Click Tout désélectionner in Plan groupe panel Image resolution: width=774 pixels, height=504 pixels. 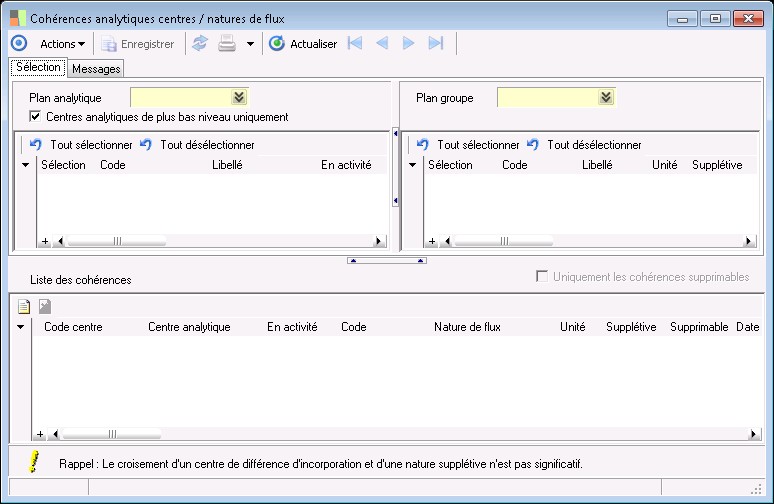point(584,145)
